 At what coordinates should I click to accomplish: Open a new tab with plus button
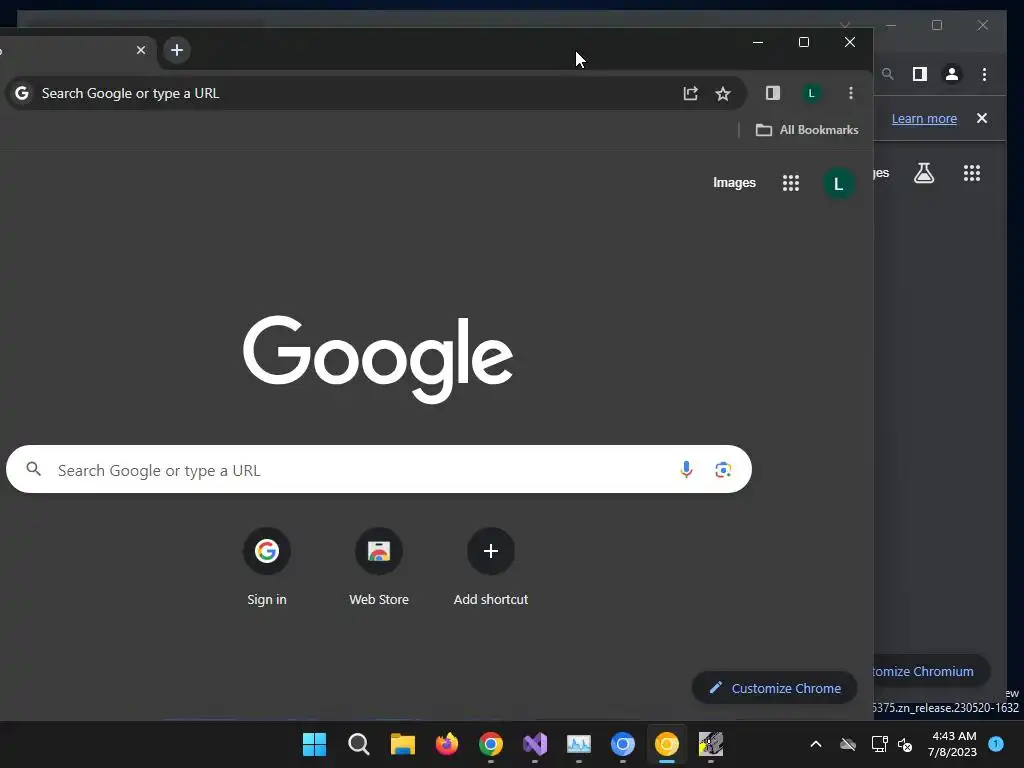(176, 50)
